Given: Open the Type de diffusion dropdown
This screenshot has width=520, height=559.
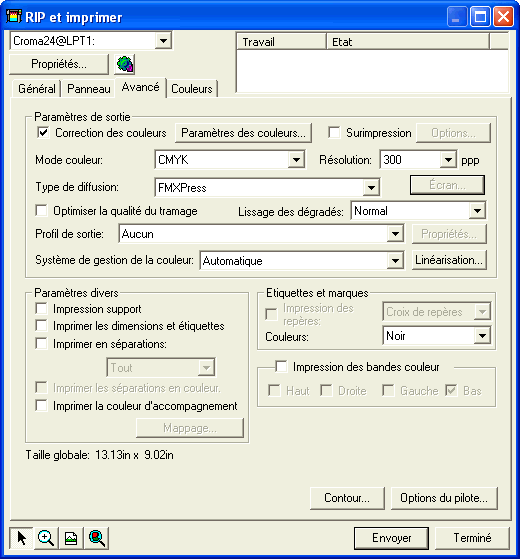Looking at the screenshot, I should 371,188.
